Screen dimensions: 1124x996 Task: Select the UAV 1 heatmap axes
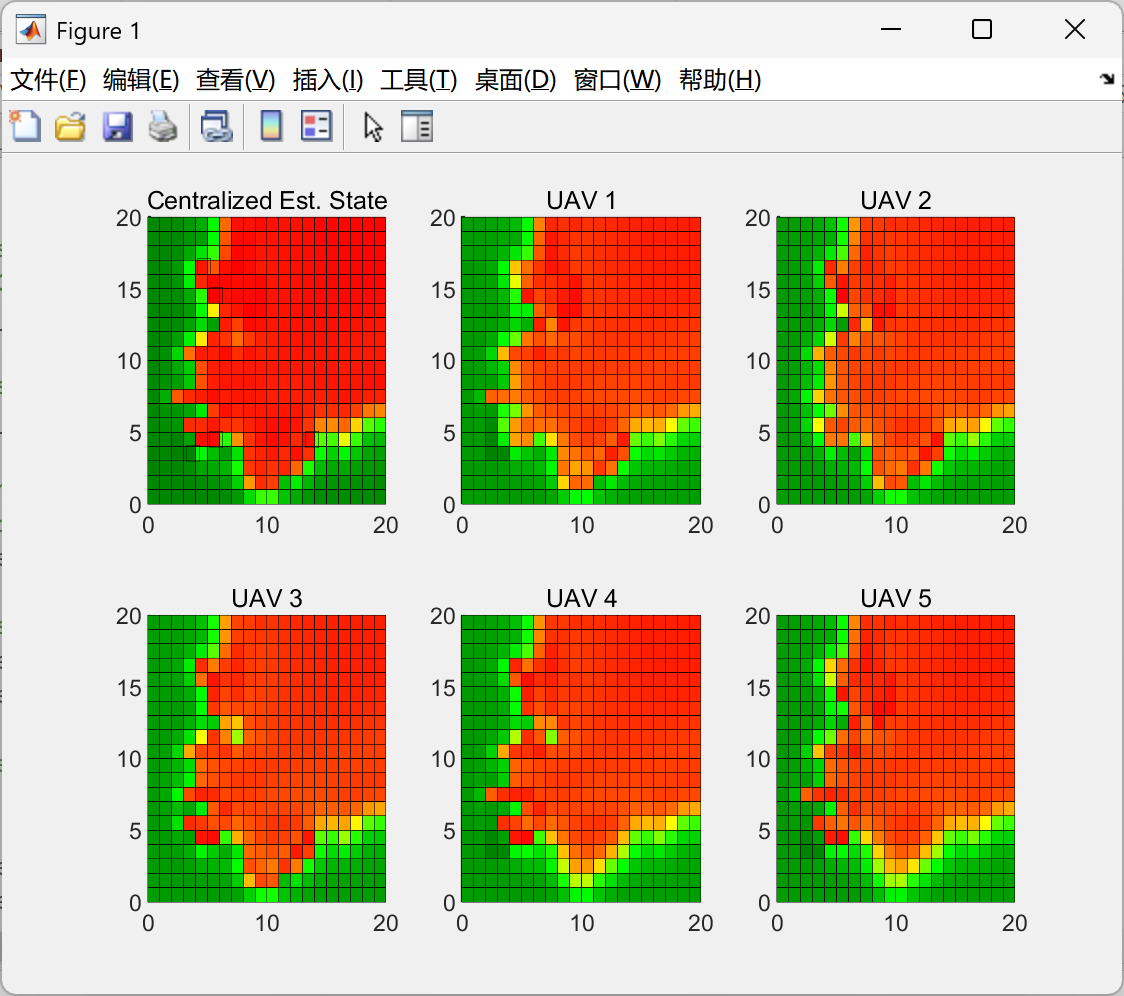pyautogui.click(x=581, y=361)
